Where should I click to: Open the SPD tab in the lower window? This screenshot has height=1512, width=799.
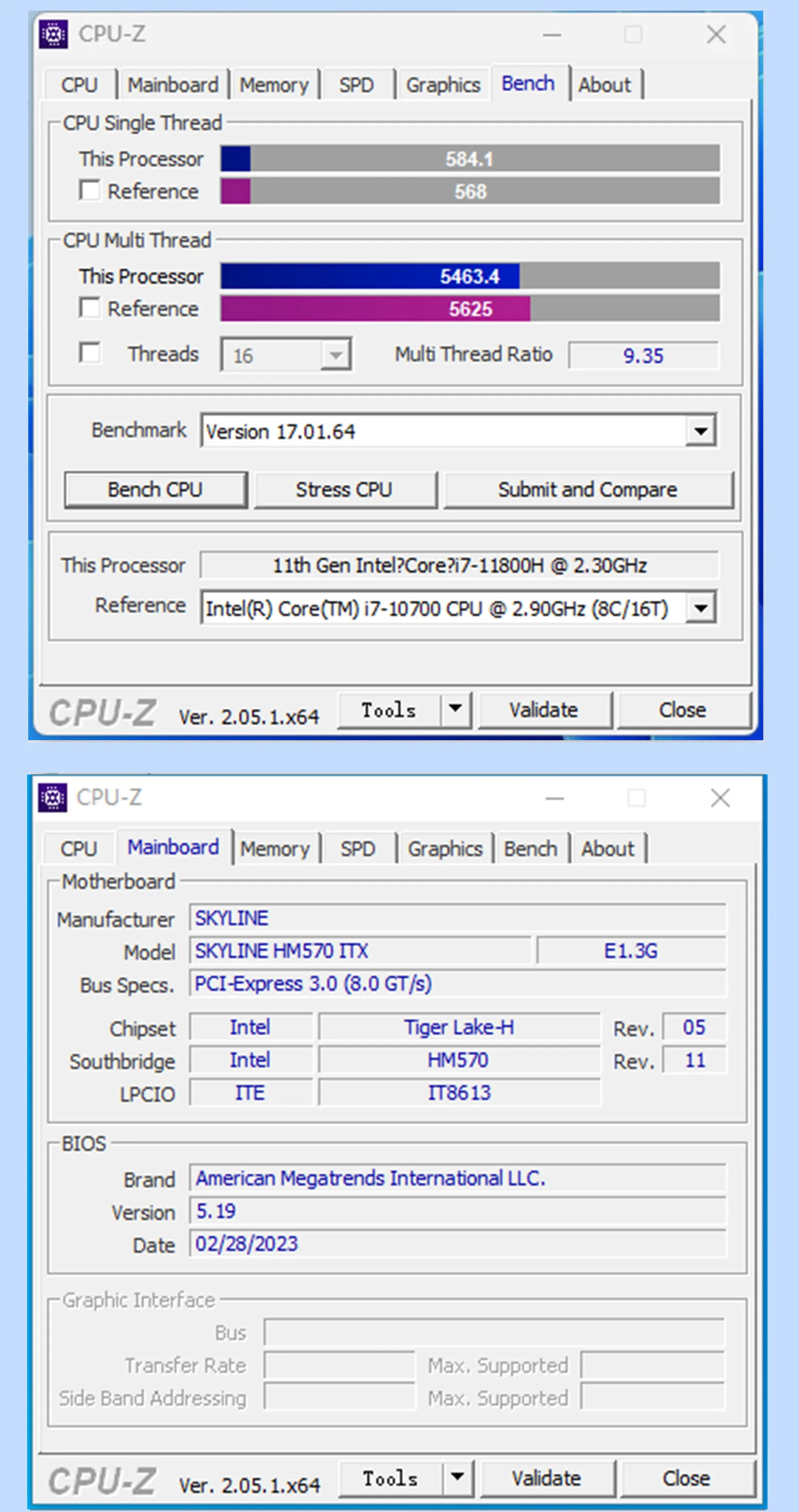coord(357,849)
